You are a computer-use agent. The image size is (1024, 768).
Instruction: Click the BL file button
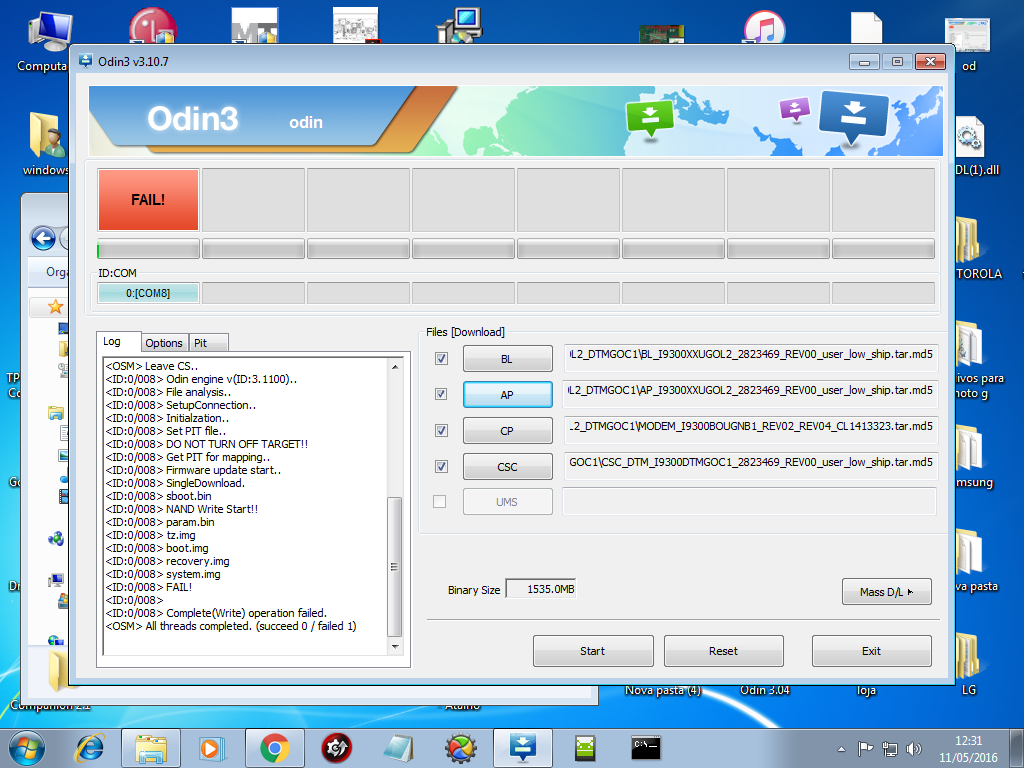pos(507,359)
